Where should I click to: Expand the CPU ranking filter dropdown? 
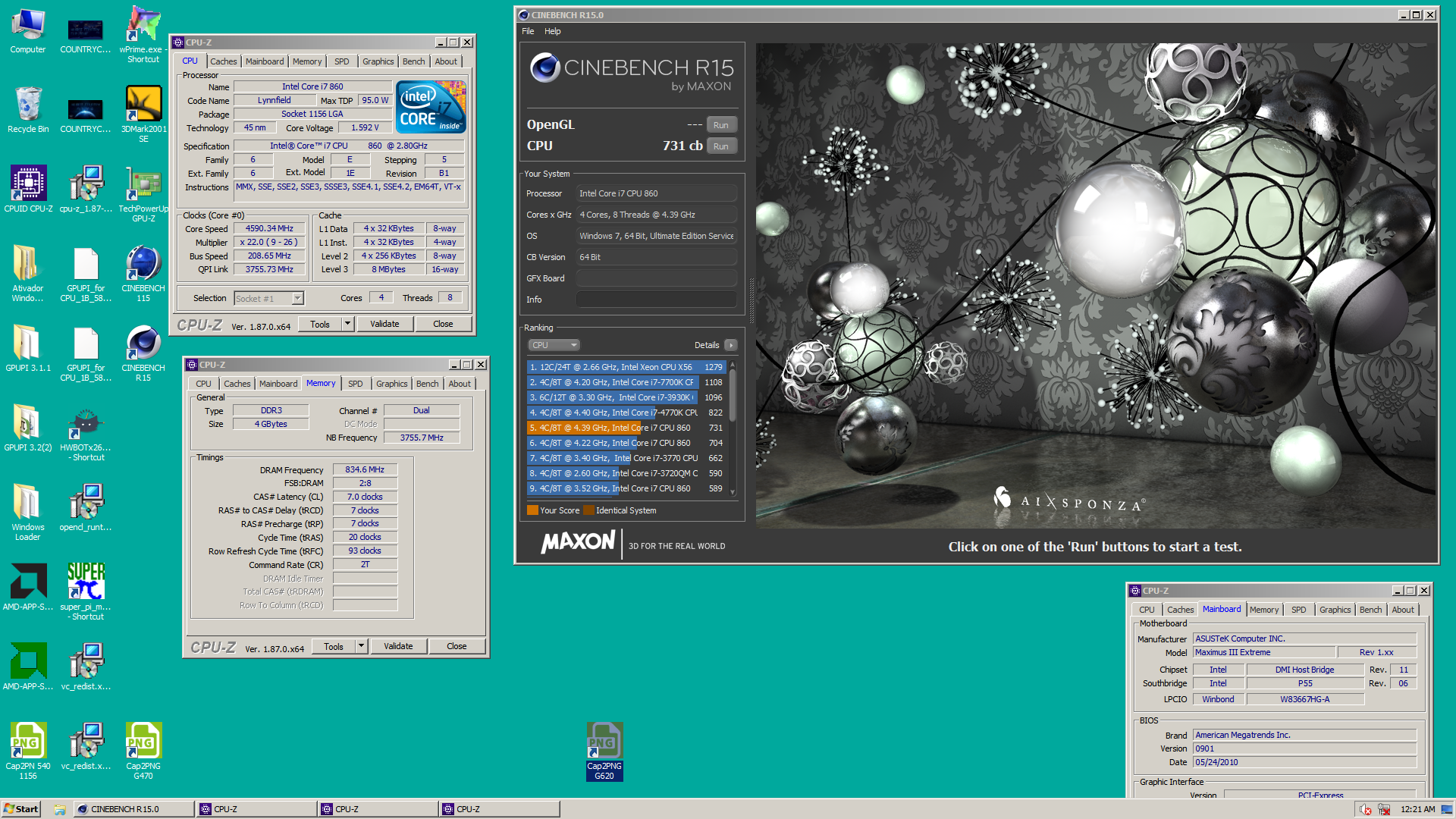point(554,345)
